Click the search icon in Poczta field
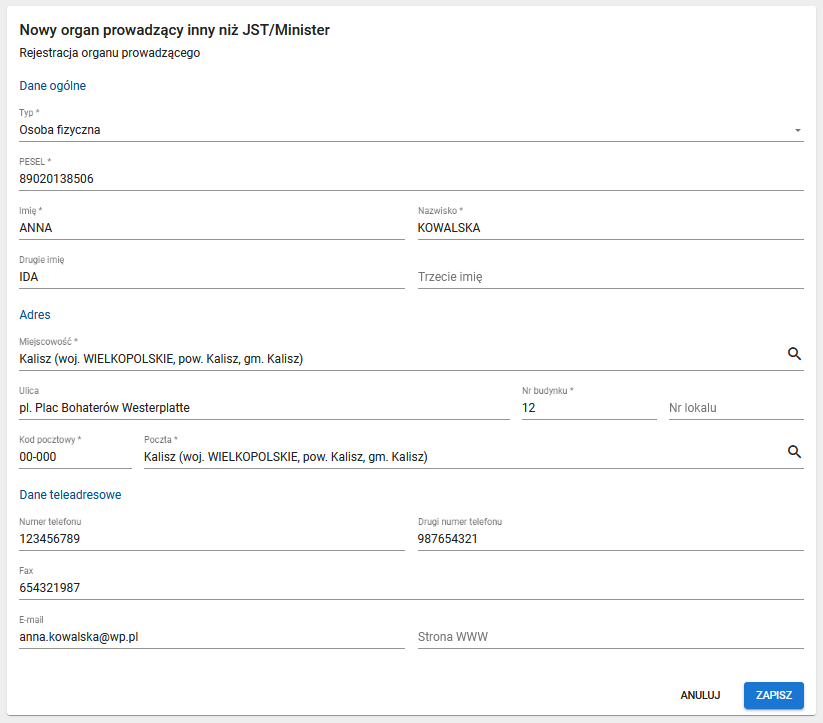 pos(794,452)
